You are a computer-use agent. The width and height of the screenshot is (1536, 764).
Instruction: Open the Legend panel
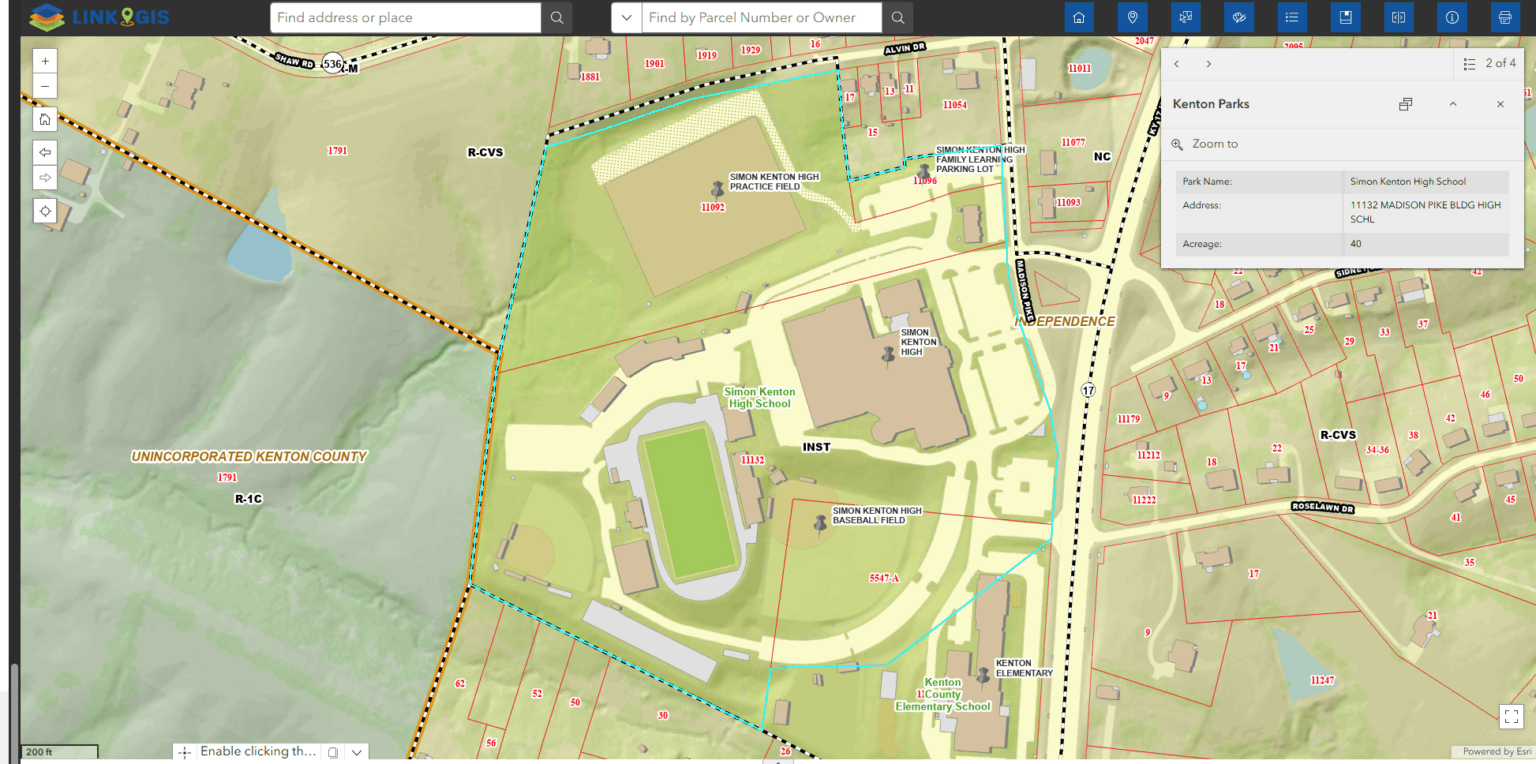pyautogui.click(x=1292, y=17)
